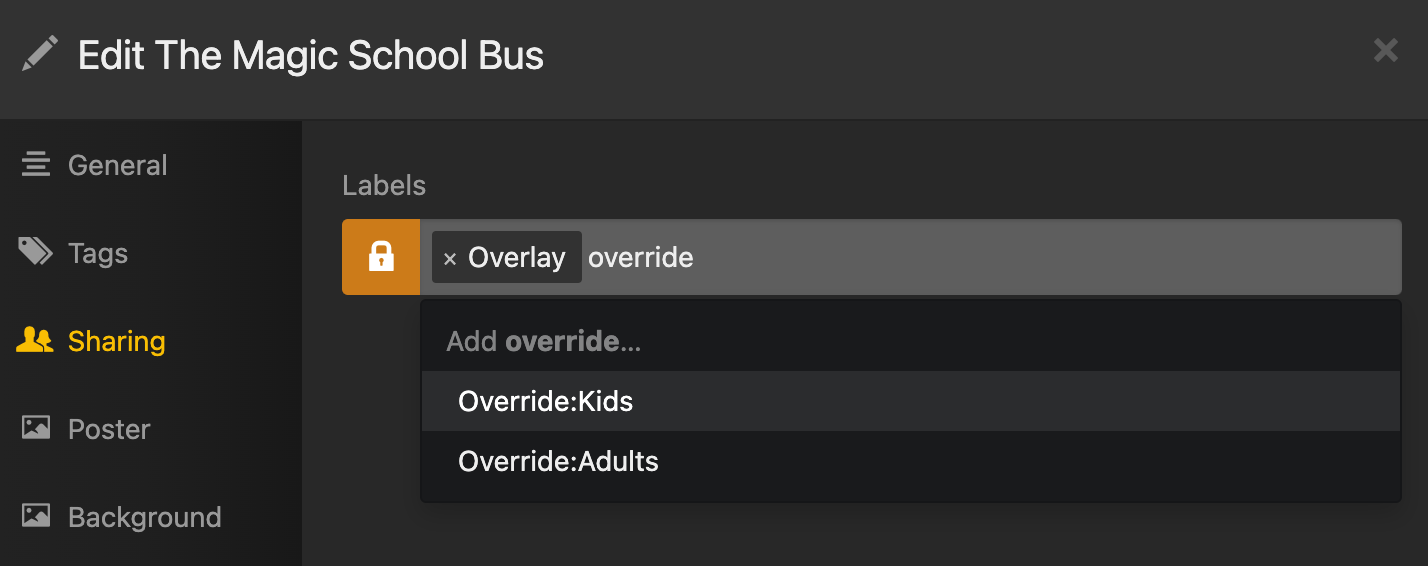Toggle the orange lock on the Labels field

click(381, 257)
